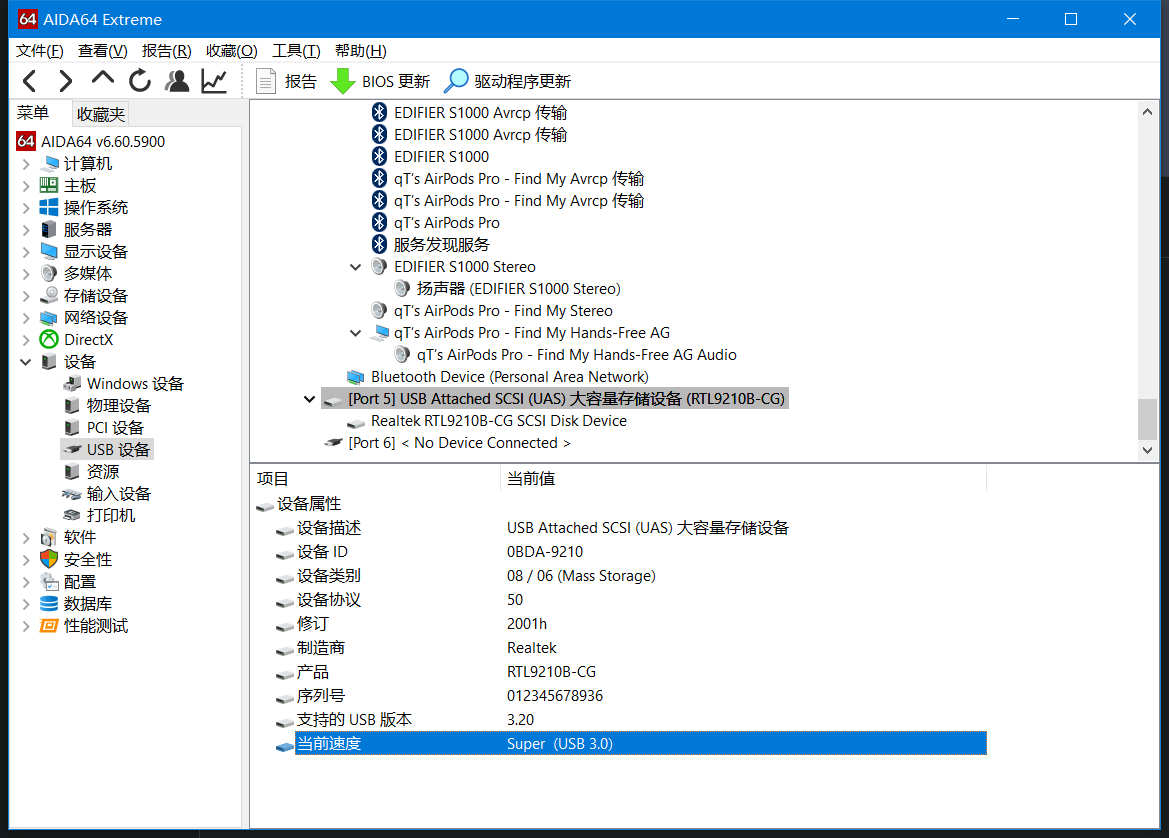Open the 工具(T) menu
1169x838 pixels.
coord(296,51)
